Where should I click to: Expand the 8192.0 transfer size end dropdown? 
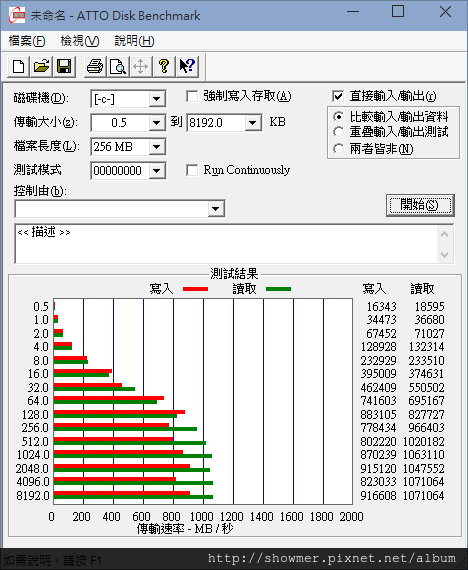click(x=252, y=123)
